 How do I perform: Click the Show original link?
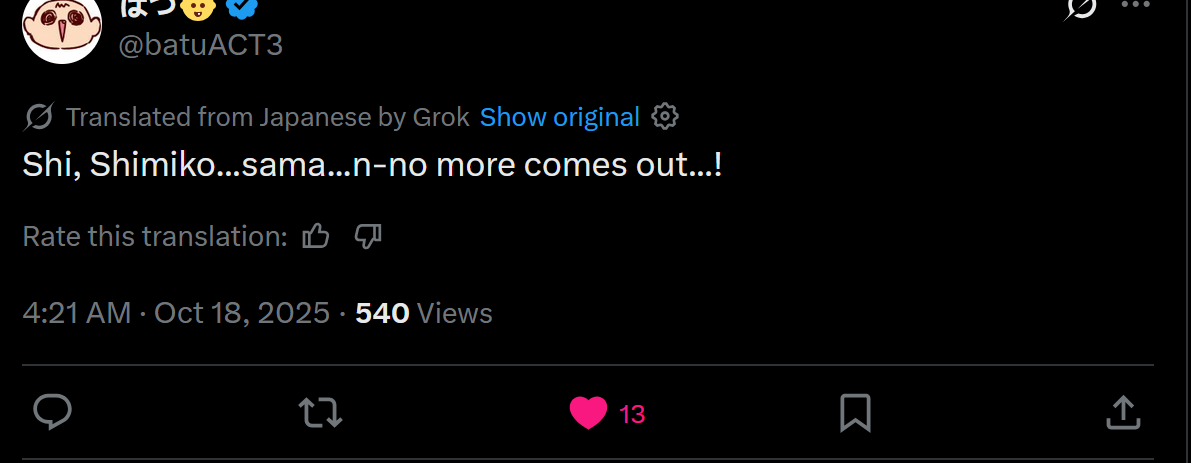click(x=559, y=118)
